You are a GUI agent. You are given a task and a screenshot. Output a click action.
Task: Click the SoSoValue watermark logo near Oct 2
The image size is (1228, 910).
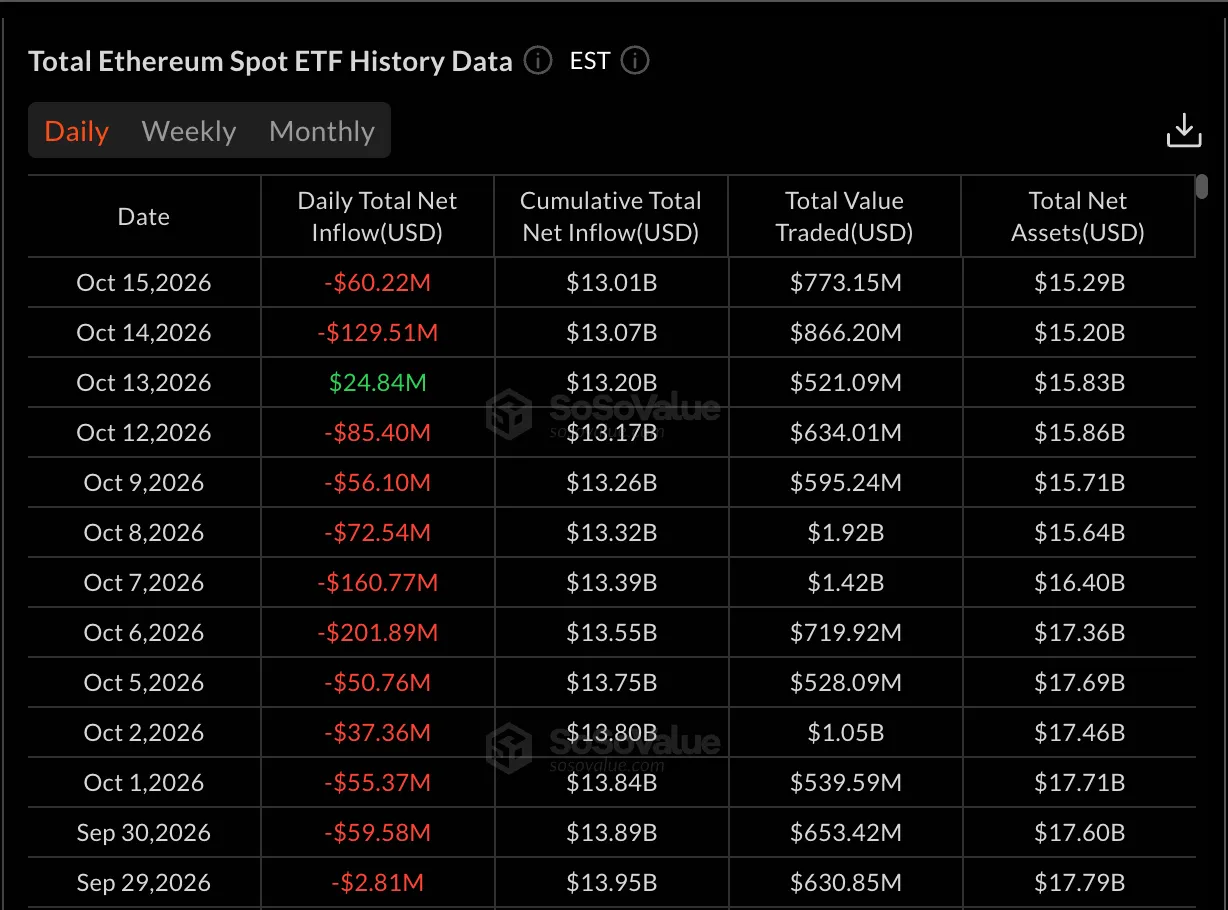click(x=602, y=747)
